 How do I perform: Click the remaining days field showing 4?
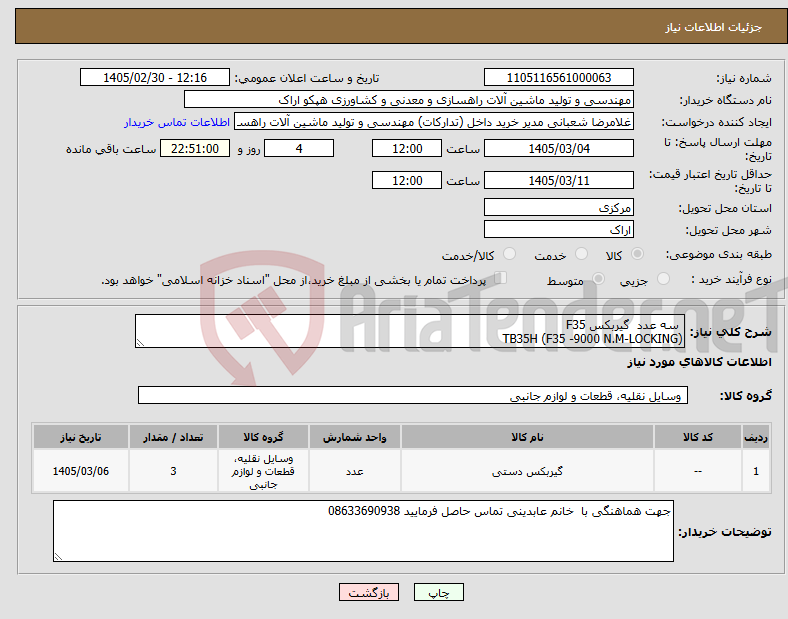pyautogui.click(x=299, y=148)
